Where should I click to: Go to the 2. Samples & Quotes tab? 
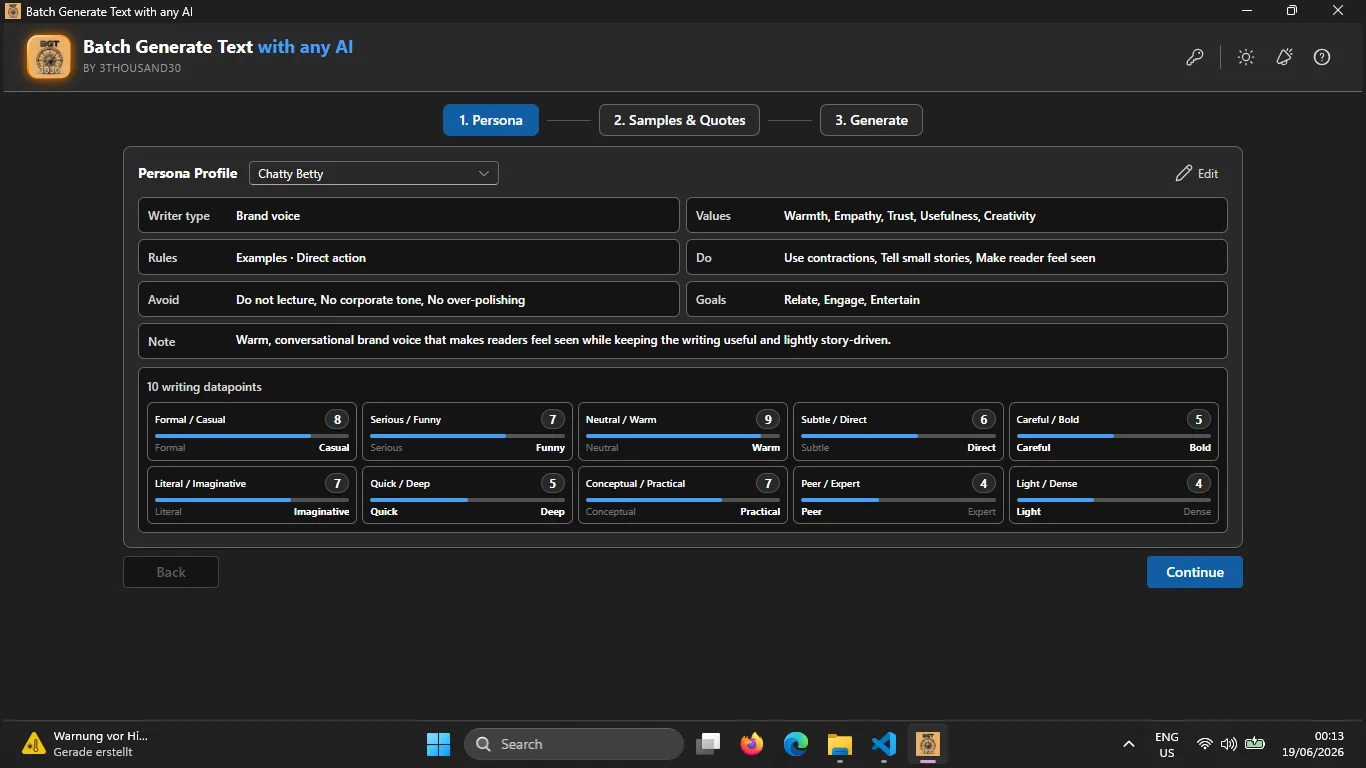680,120
